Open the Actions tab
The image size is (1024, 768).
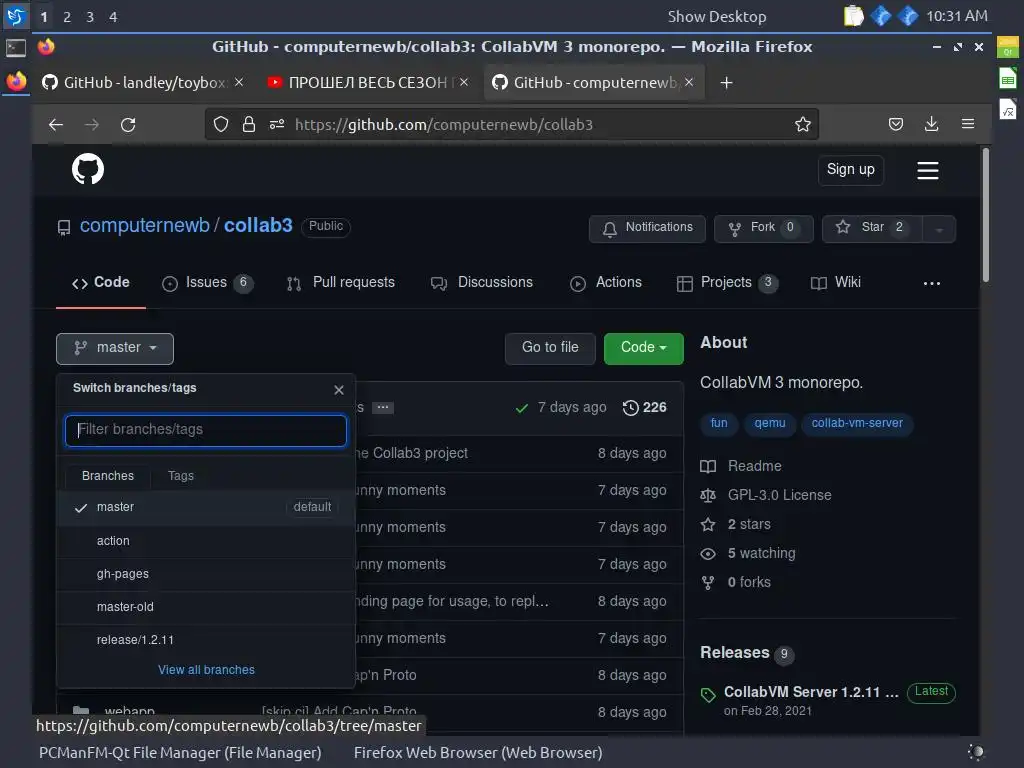tap(605, 283)
